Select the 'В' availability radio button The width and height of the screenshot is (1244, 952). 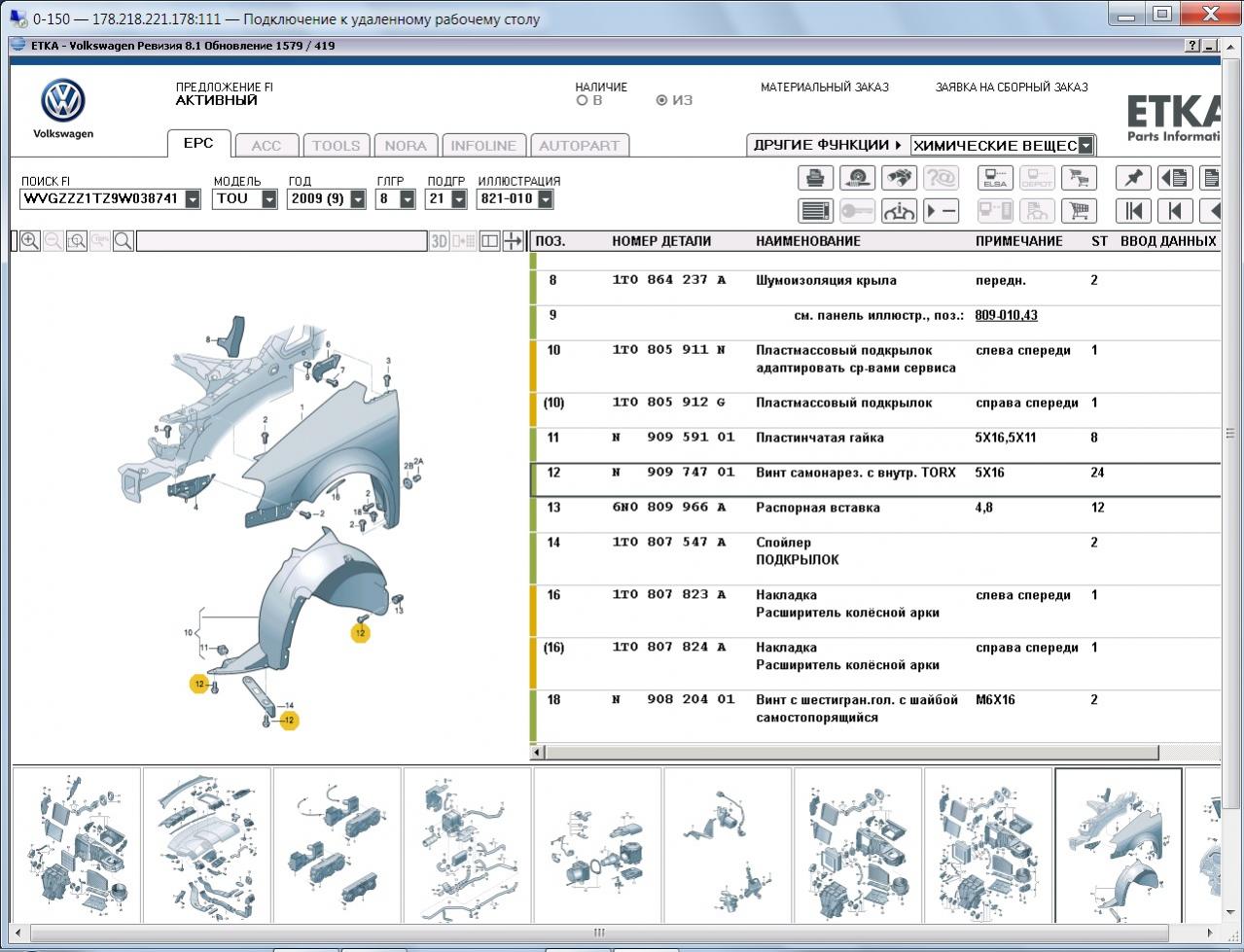pyautogui.click(x=582, y=100)
